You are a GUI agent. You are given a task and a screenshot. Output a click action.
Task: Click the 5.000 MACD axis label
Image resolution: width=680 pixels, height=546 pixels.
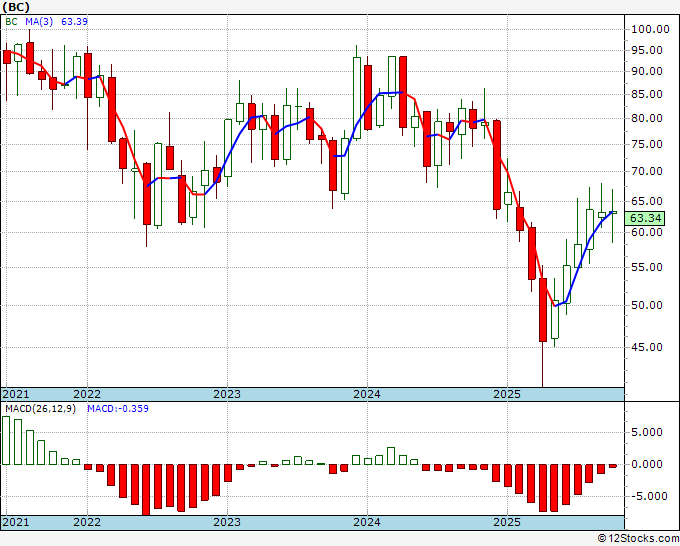[647, 432]
